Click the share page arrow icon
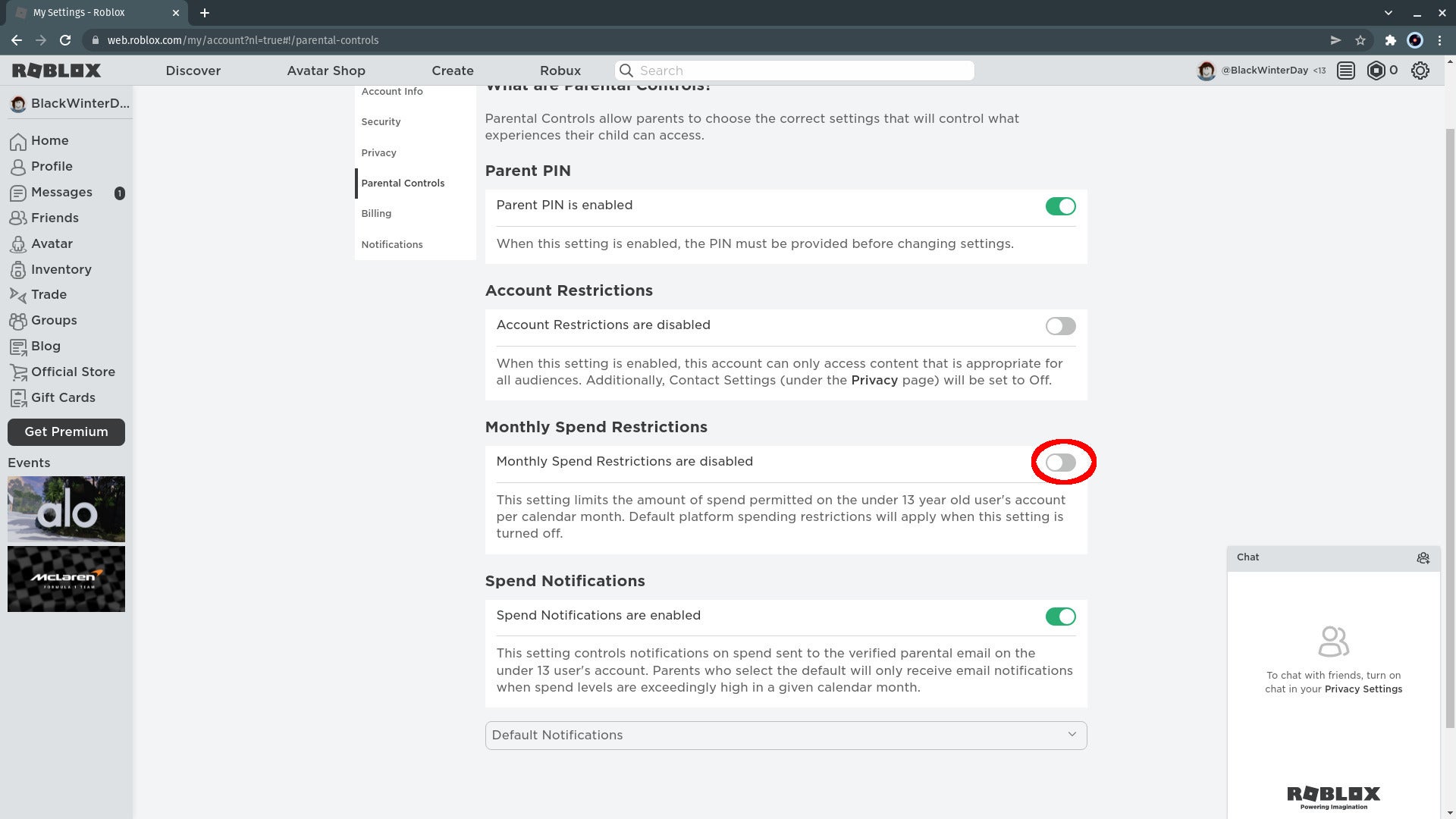The image size is (1456, 819). (x=1335, y=40)
